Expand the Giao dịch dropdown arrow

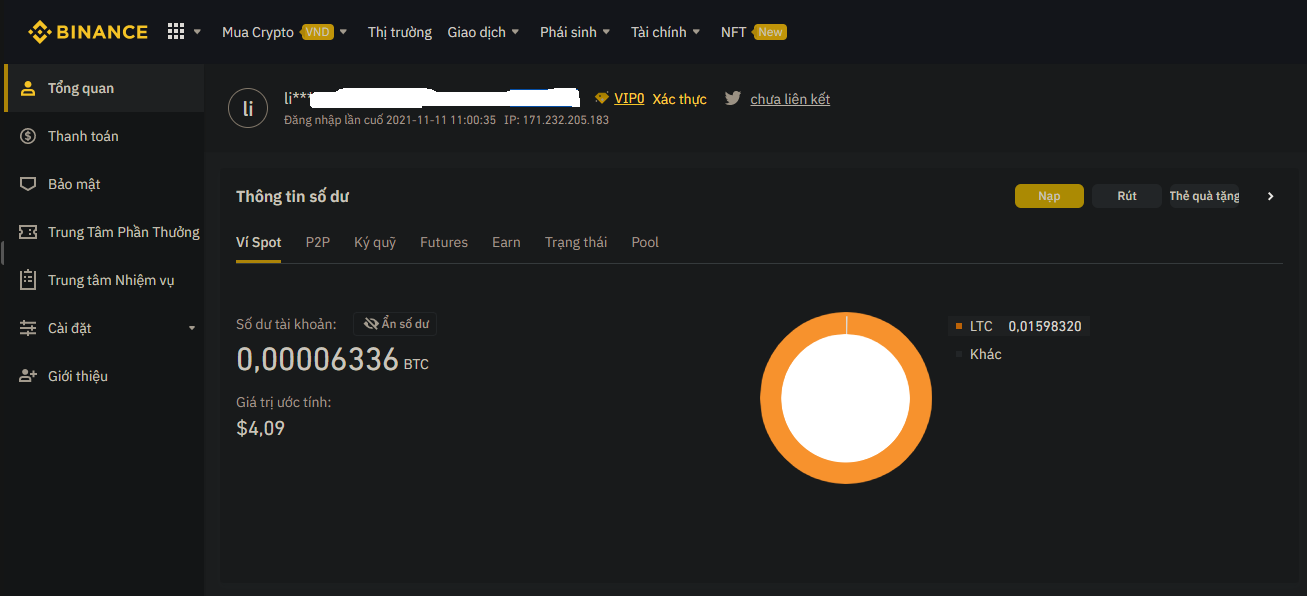[516, 32]
